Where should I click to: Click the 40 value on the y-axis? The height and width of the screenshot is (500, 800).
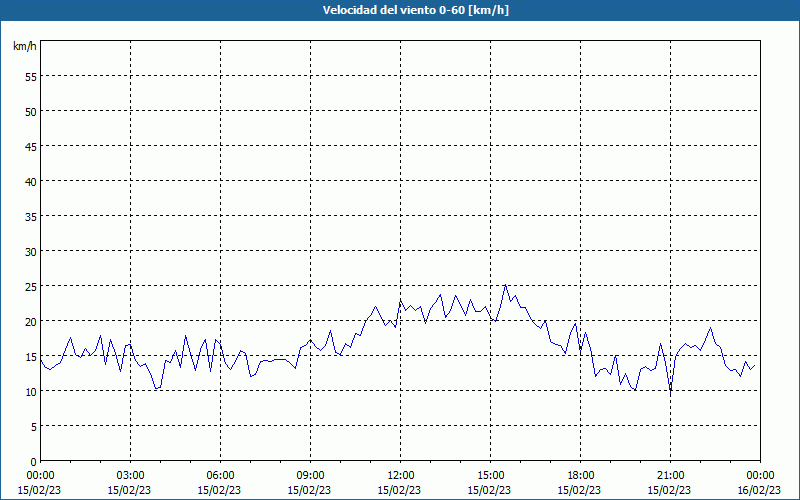pos(31,182)
